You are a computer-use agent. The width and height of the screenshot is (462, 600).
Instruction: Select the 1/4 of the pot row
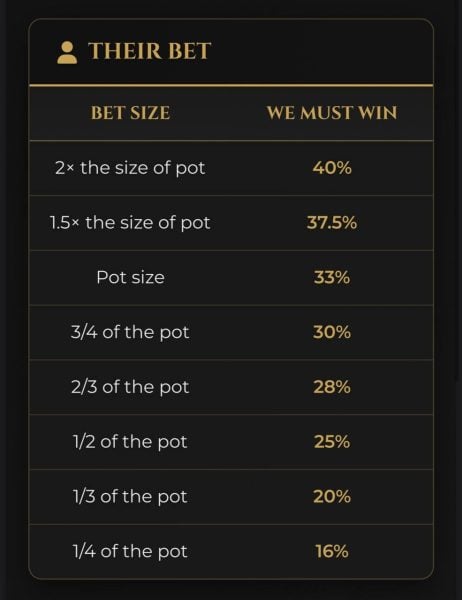(231, 551)
